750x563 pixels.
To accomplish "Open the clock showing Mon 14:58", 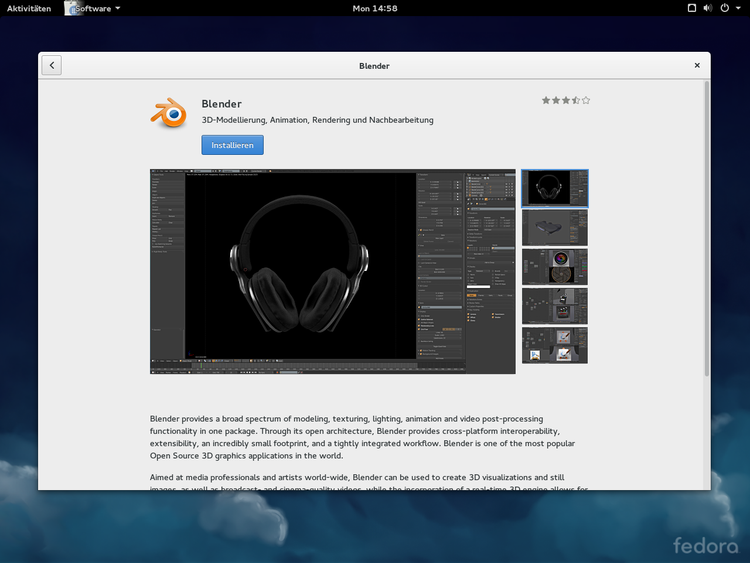I will coord(375,8).
